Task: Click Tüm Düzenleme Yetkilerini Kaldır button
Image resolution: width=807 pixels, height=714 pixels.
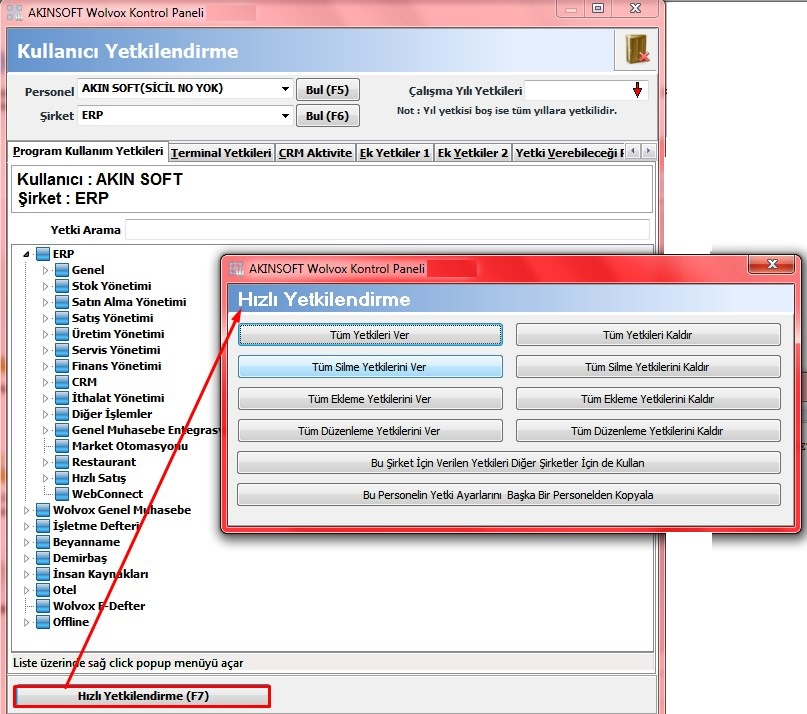Action: tap(648, 430)
